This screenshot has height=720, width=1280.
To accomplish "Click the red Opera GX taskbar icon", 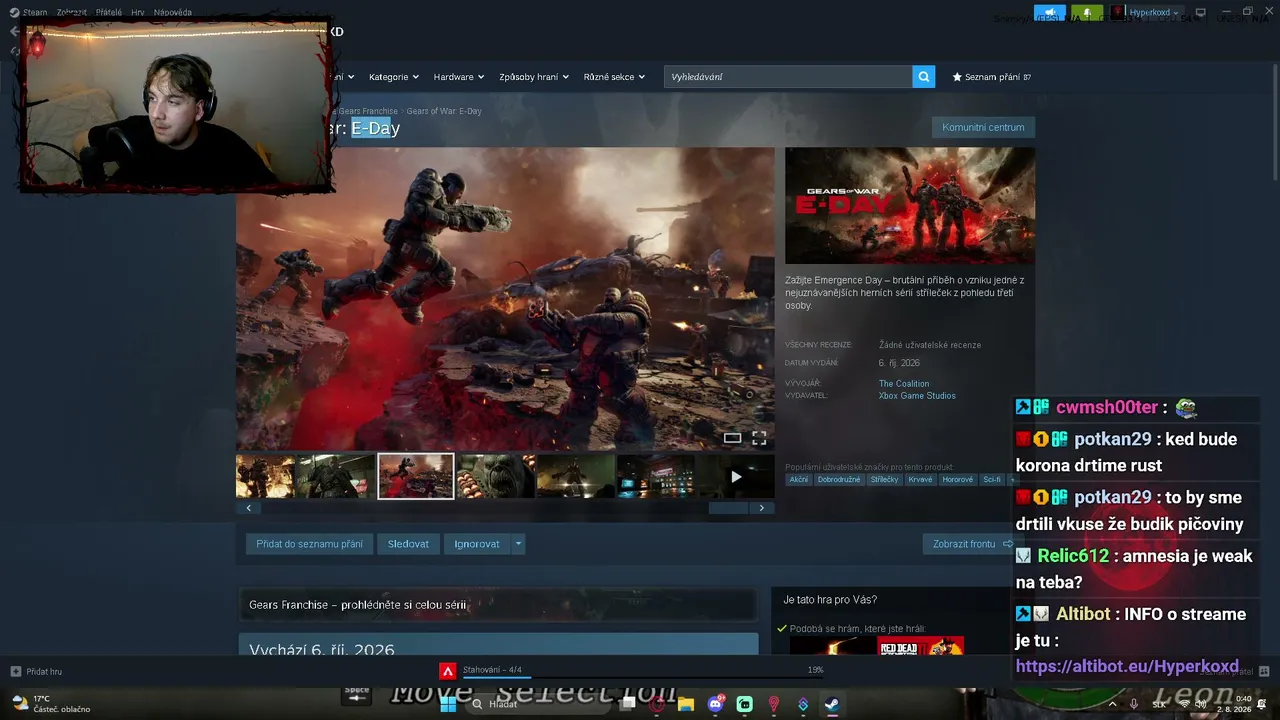I will pyautogui.click(x=657, y=704).
